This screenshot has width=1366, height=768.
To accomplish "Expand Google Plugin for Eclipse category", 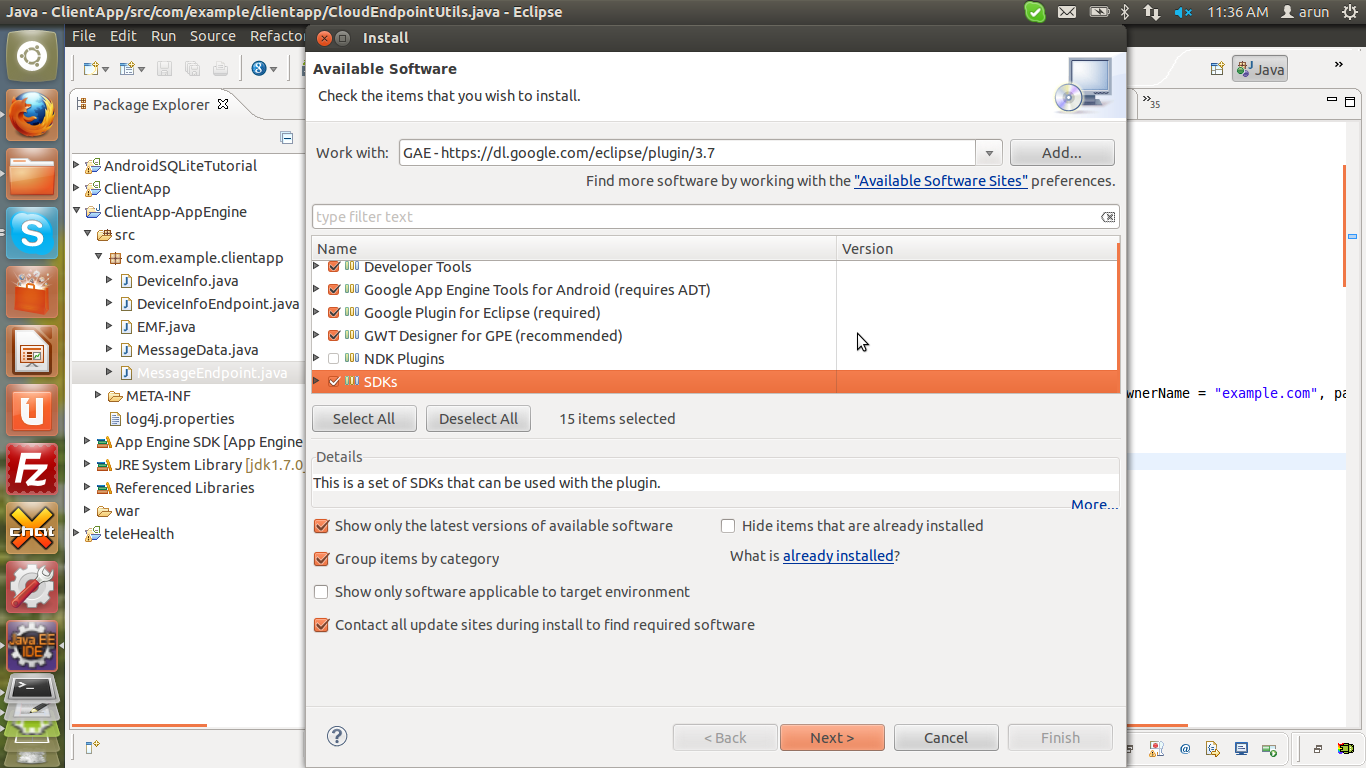I will click(x=318, y=312).
